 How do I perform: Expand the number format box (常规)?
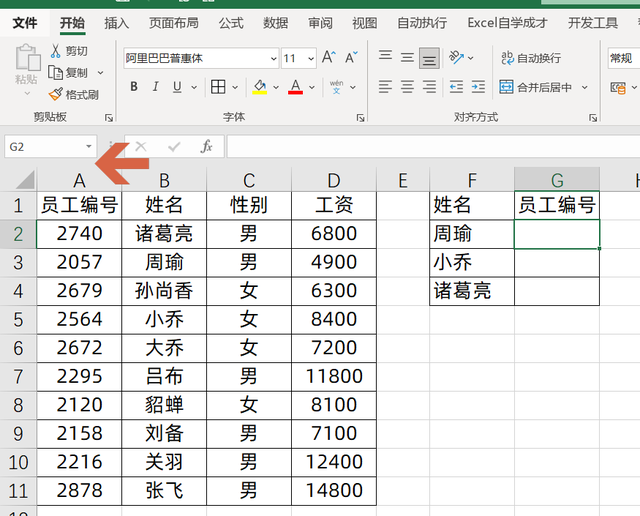(x=624, y=58)
